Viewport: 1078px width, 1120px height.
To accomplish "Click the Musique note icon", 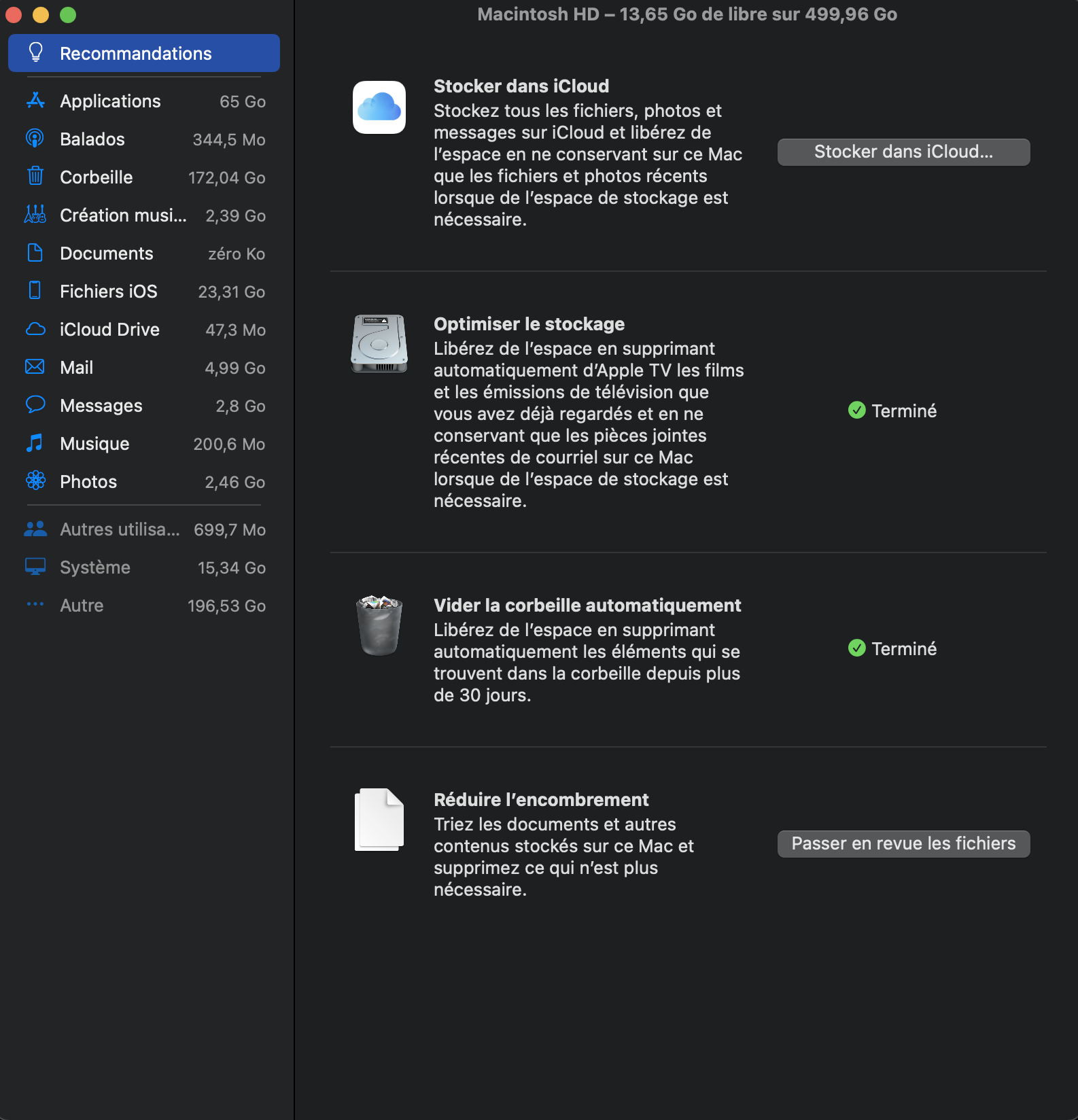I will [35, 443].
